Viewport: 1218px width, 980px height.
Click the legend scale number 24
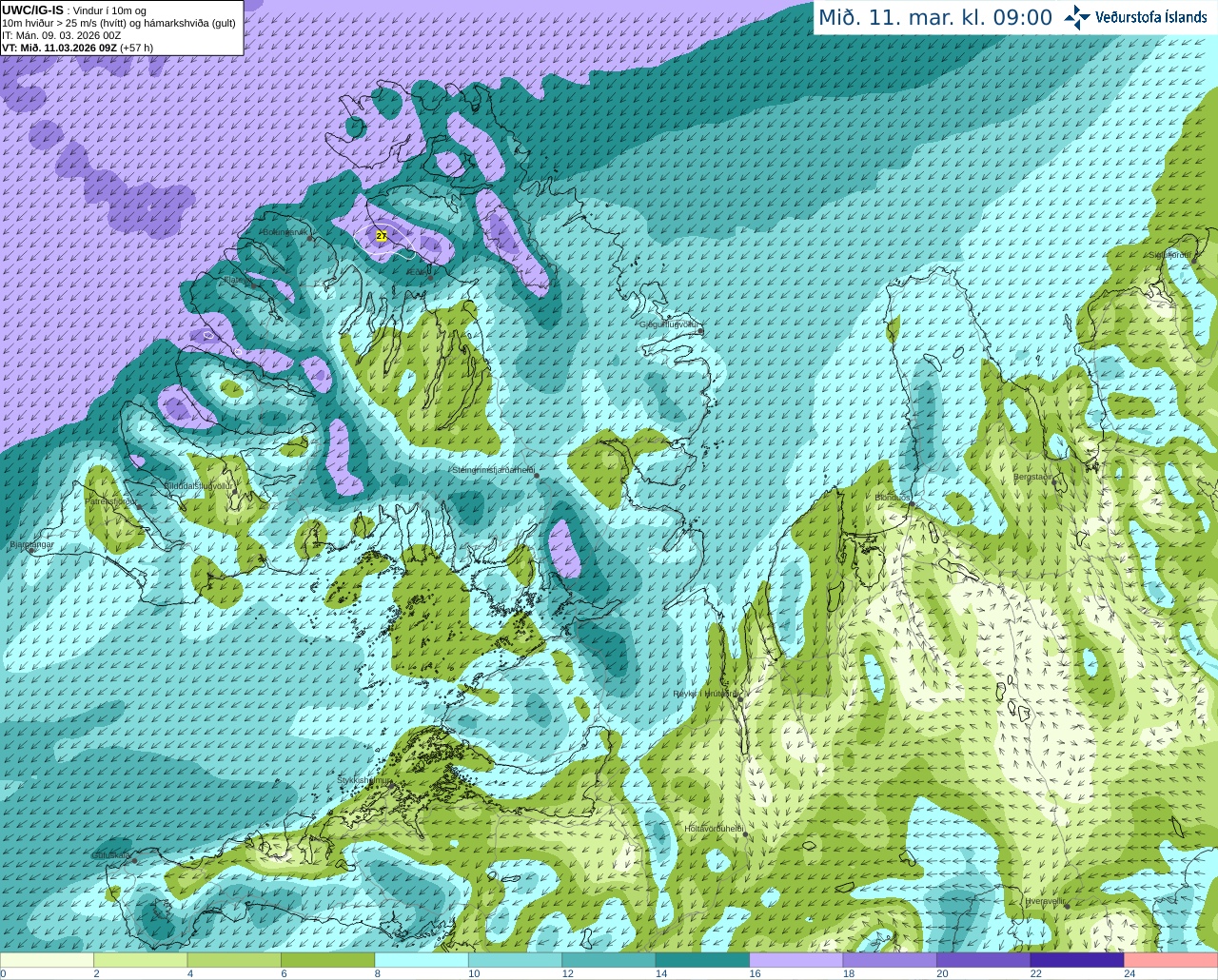pyautogui.click(x=1130, y=973)
